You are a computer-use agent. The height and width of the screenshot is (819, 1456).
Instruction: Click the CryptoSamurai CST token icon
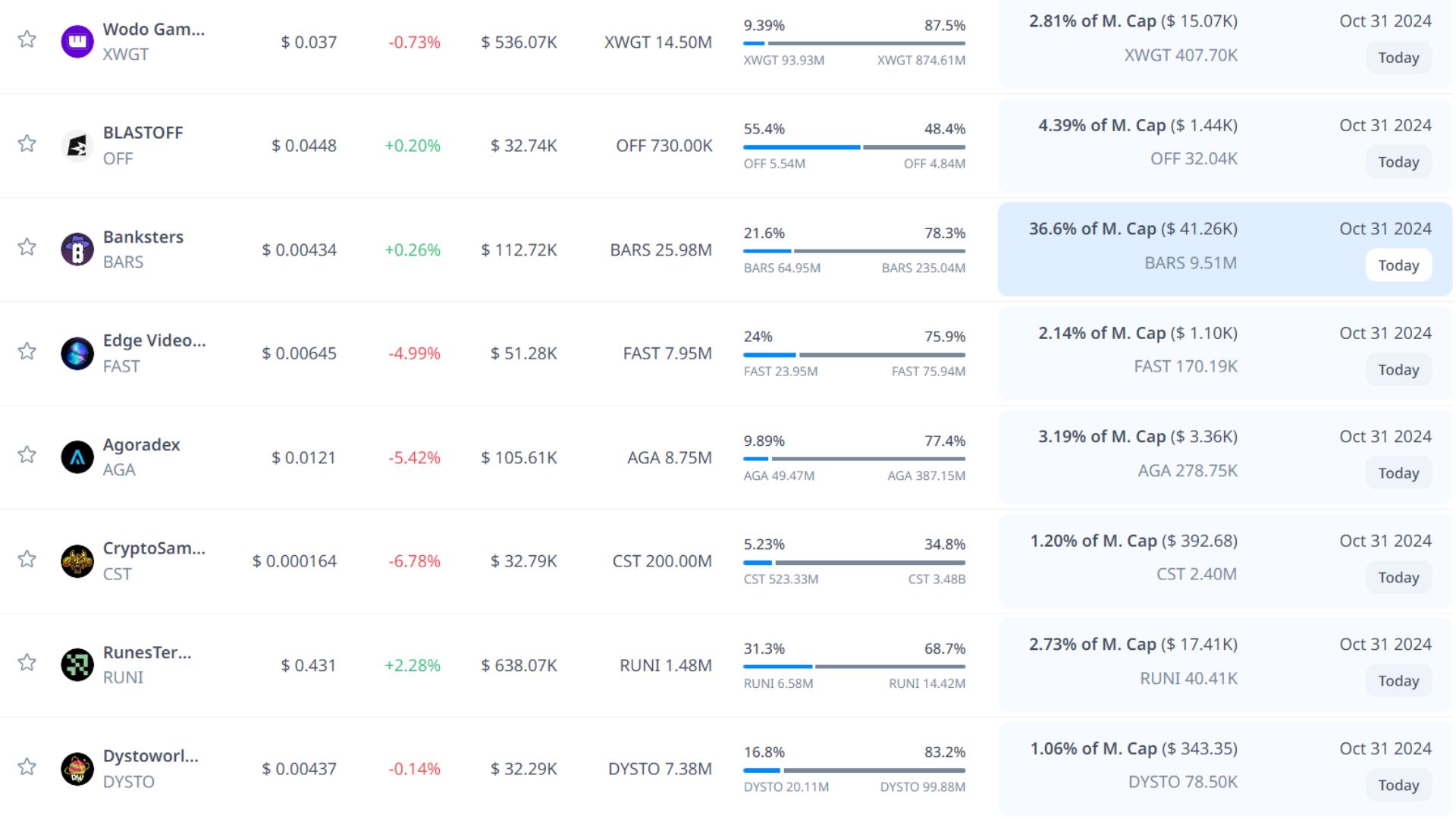(x=77, y=561)
